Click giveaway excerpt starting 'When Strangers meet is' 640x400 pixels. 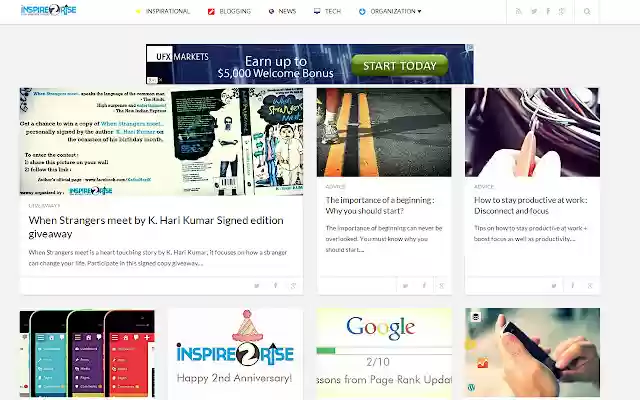[158, 258]
